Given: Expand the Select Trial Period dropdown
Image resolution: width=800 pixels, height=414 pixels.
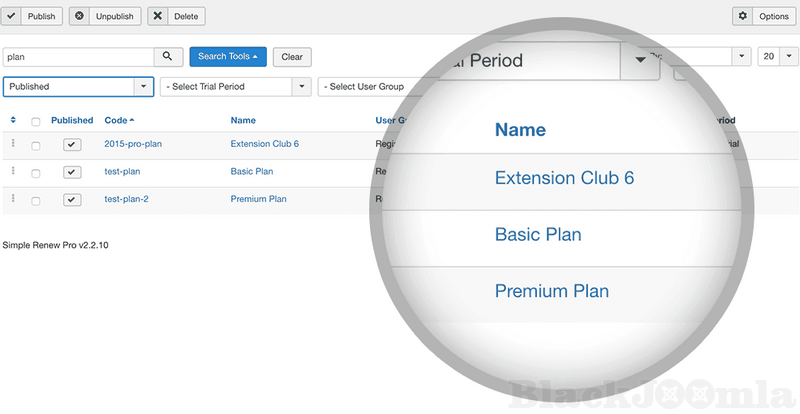Looking at the screenshot, I should (236, 87).
